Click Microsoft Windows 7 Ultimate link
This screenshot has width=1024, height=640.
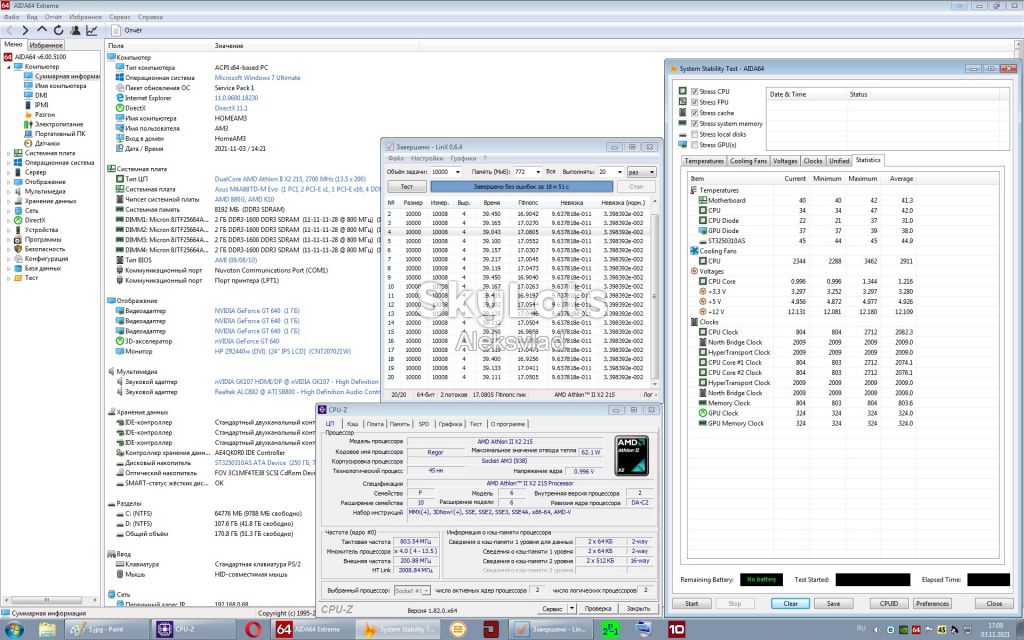coord(257,78)
